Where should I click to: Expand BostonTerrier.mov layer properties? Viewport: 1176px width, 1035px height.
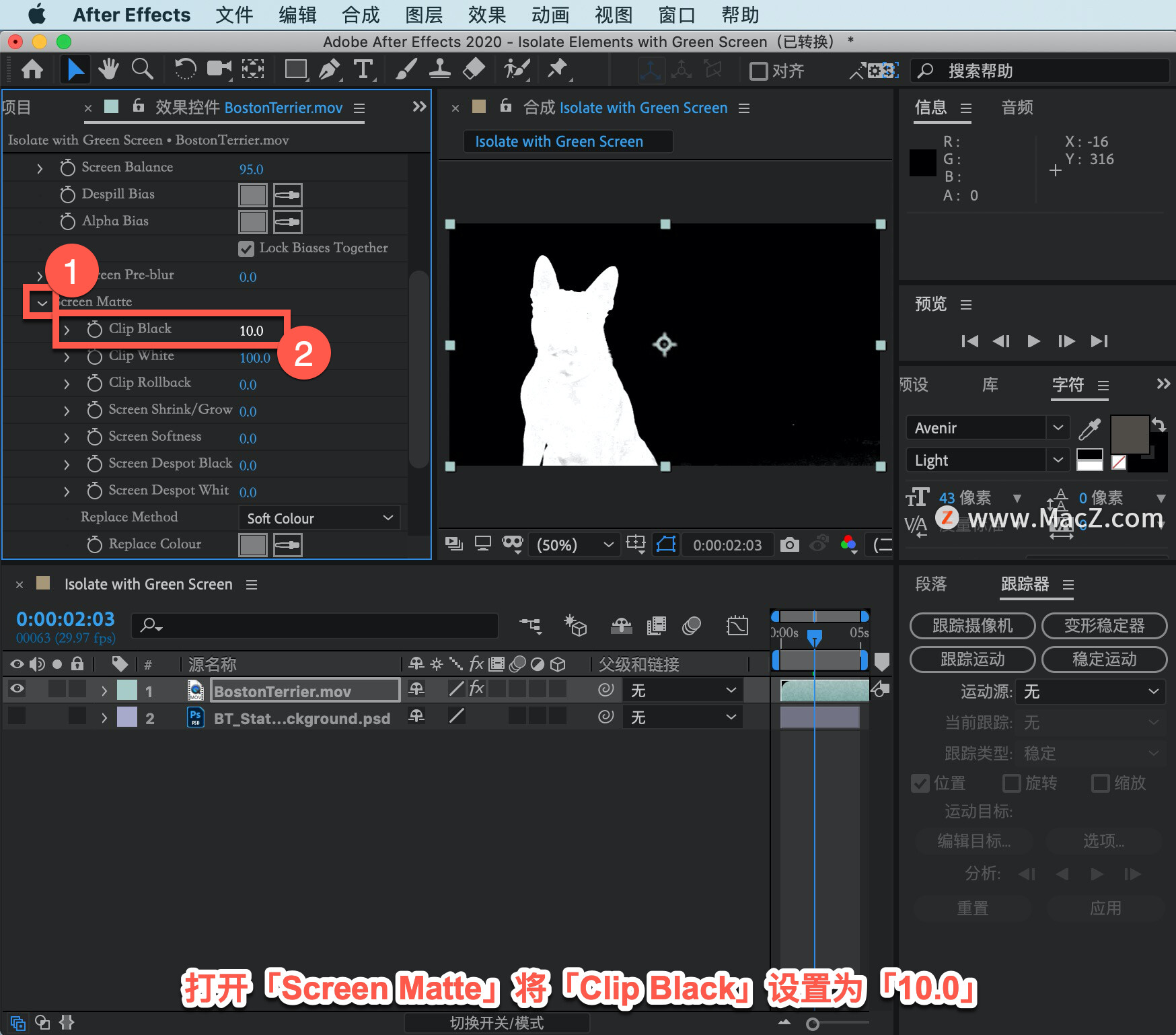(104, 690)
